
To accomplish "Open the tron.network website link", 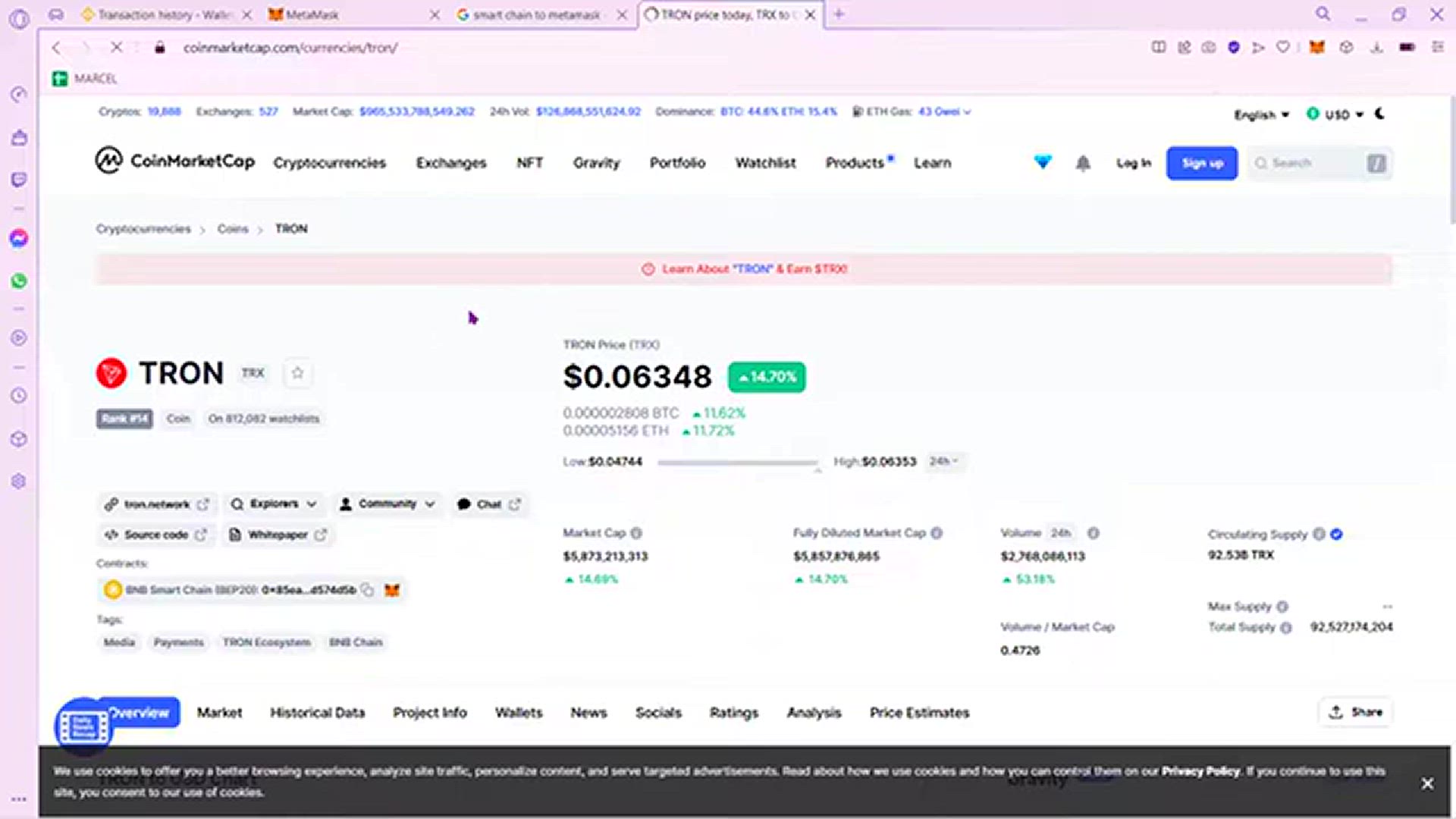I will 157,504.
